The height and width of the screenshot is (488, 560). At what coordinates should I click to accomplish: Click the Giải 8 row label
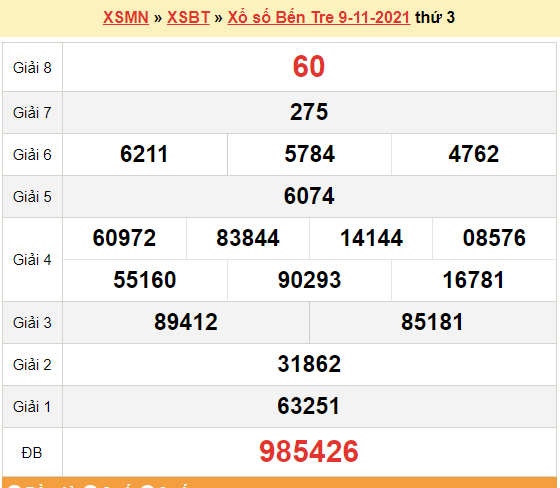point(32,68)
